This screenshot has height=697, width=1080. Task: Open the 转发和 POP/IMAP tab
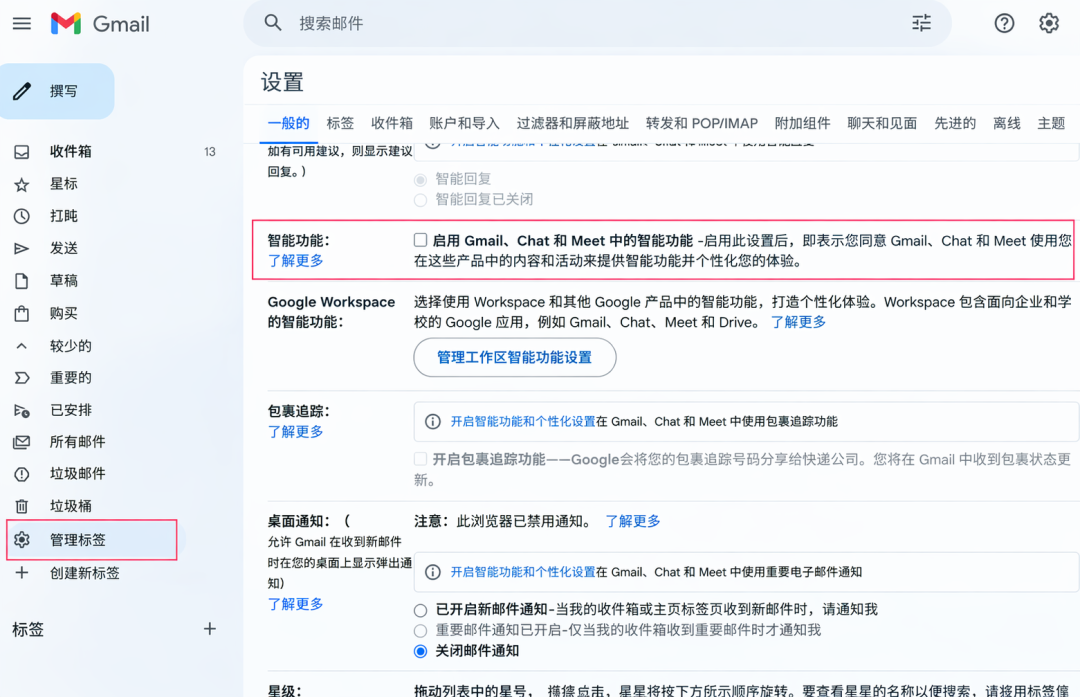(x=702, y=123)
